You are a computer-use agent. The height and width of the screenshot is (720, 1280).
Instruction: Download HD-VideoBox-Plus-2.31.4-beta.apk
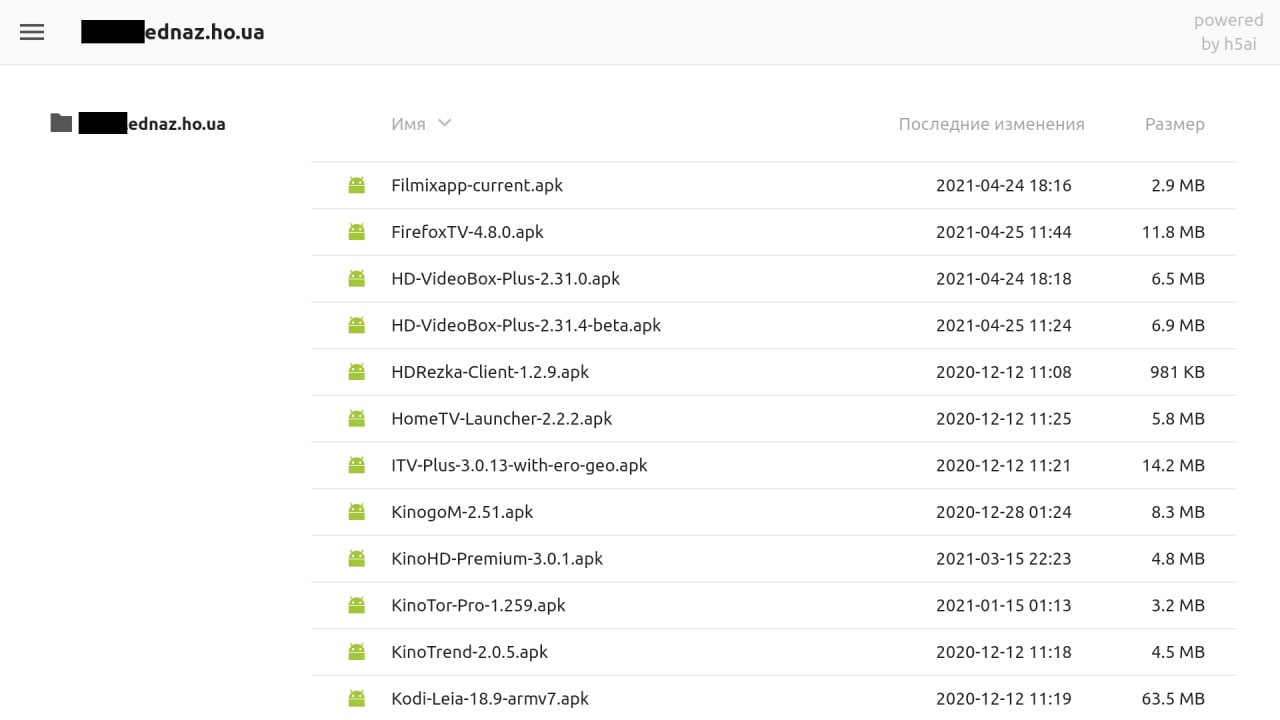526,325
